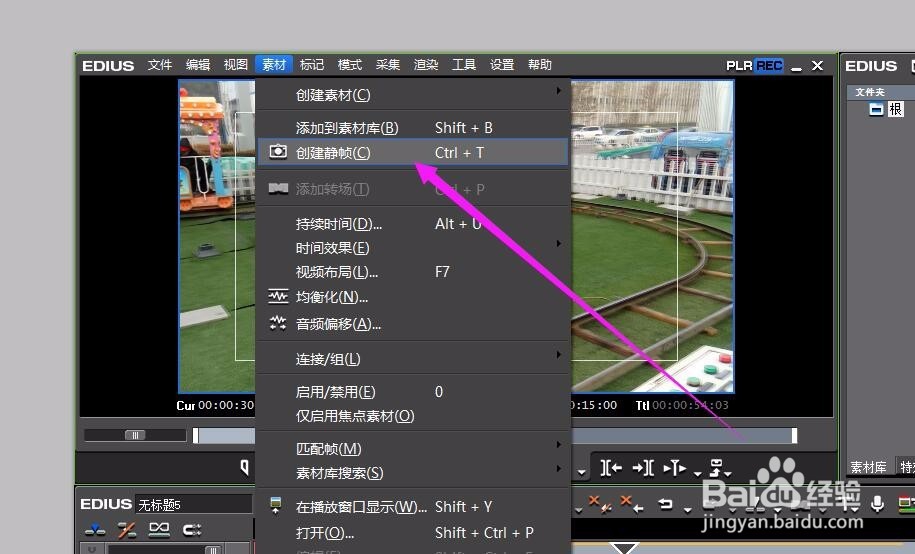915x554 pixels.
Task: Click the set Out point icon
Action: (x=642, y=468)
